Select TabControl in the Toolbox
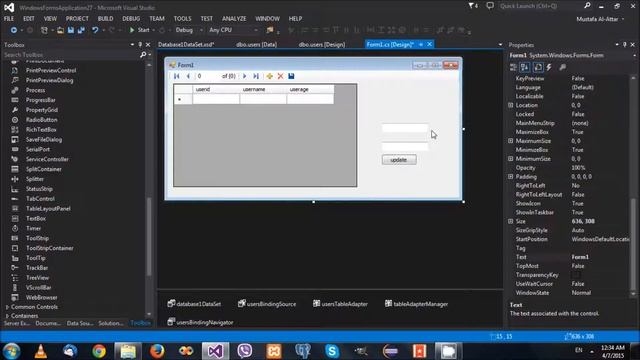The image size is (640, 360). pyautogui.click(x=40, y=199)
